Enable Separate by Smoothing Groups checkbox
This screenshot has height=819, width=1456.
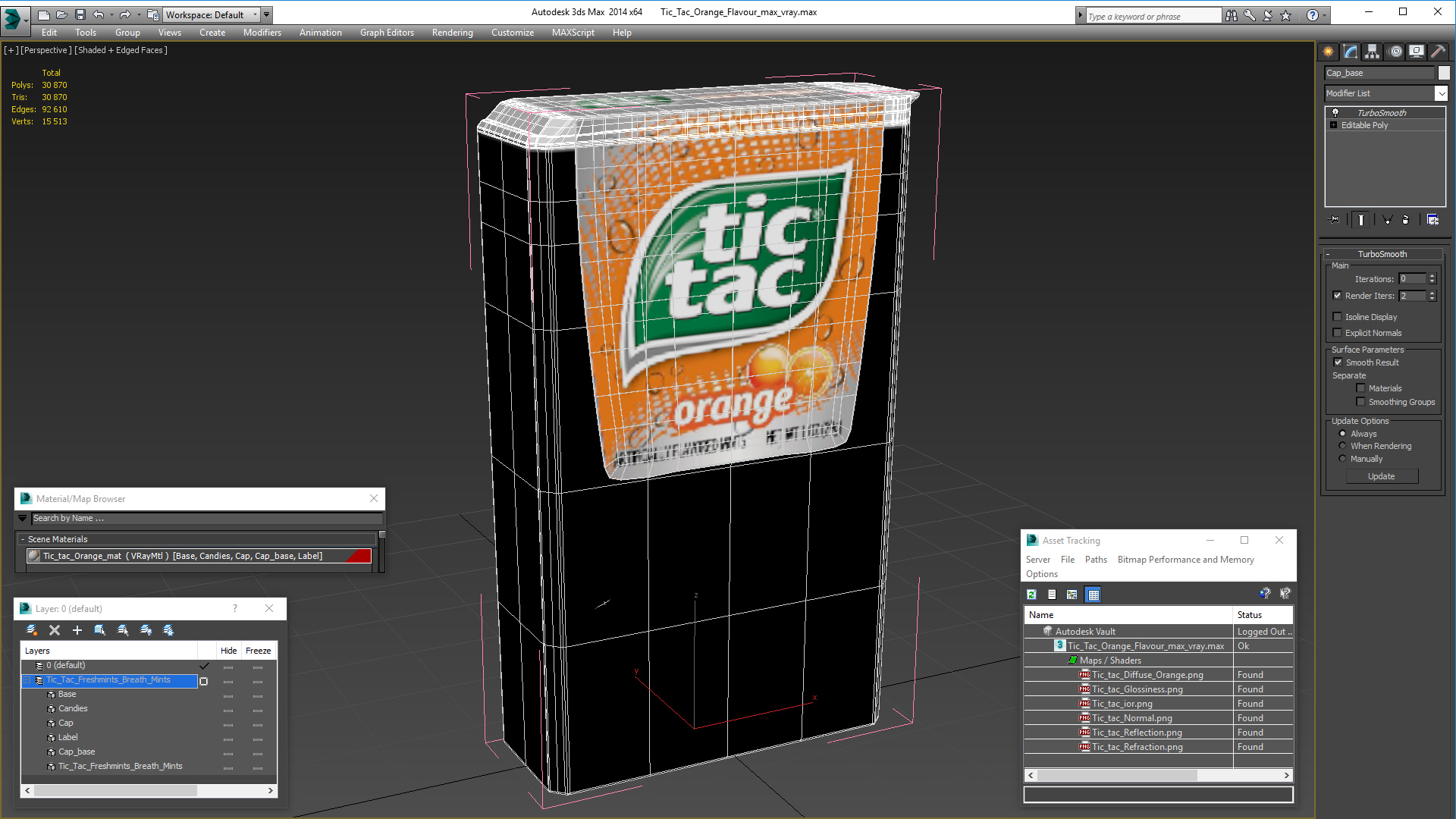click(x=1360, y=402)
